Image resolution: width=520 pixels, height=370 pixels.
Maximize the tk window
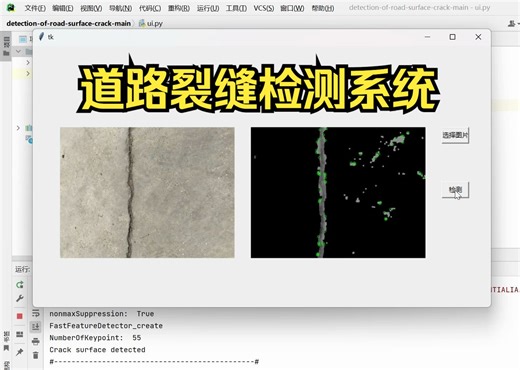452,37
